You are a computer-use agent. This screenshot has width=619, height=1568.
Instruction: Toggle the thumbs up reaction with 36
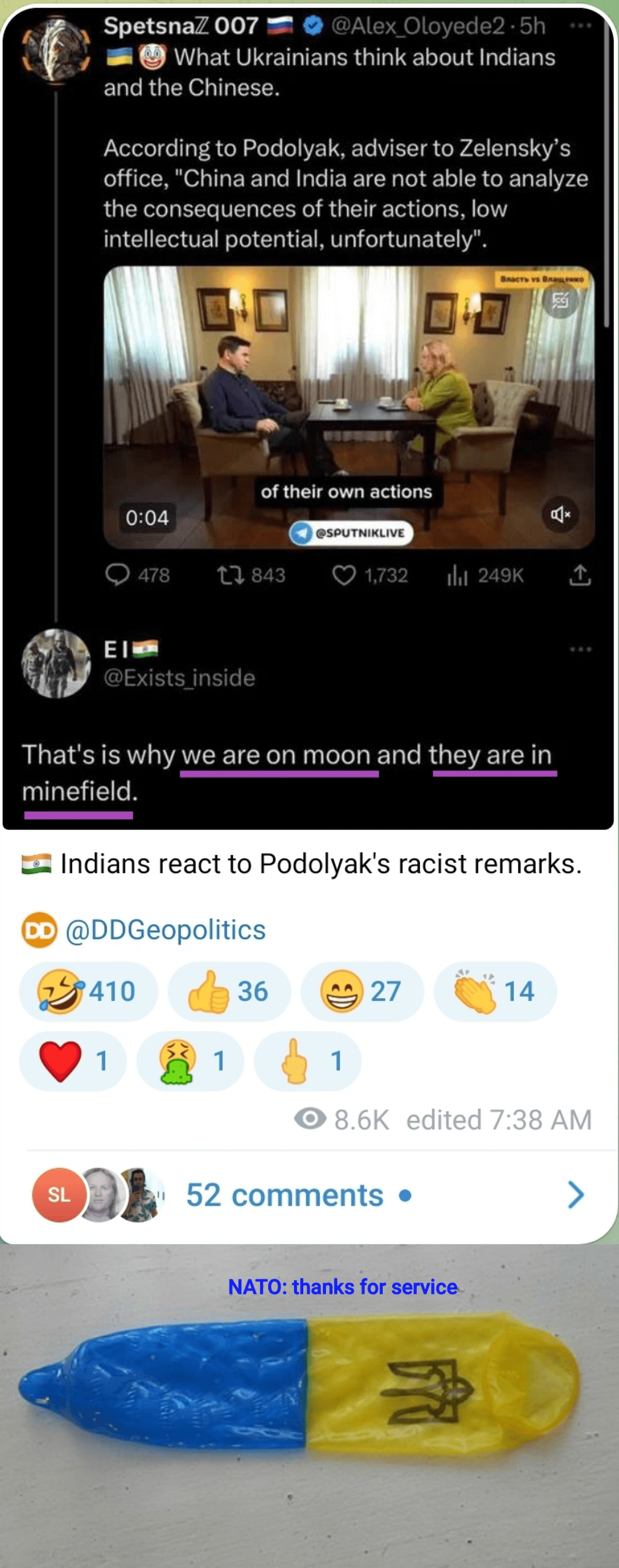[229, 991]
